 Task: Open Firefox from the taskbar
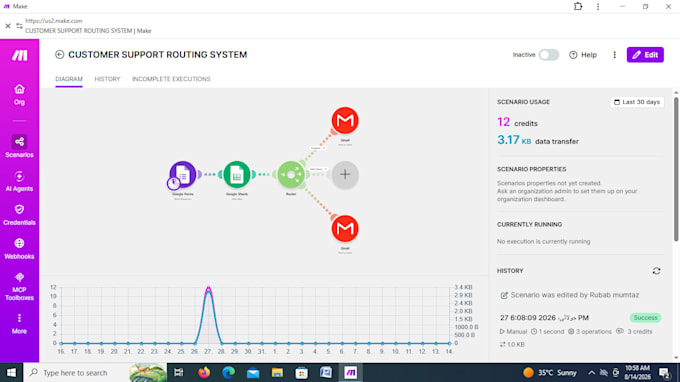coord(203,372)
